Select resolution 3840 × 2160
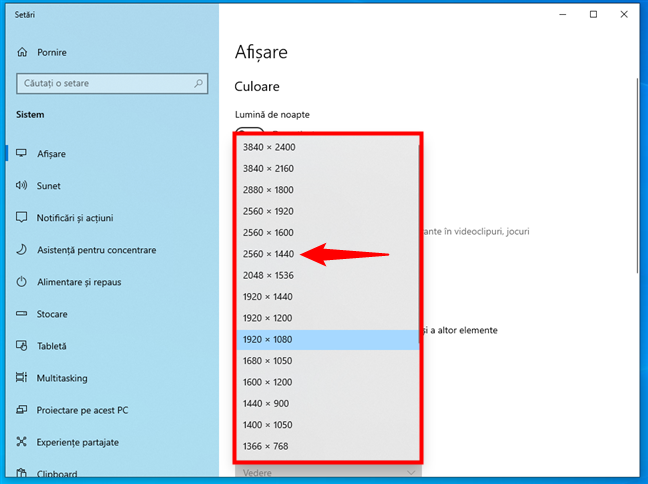648x484 pixels. pyautogui.click(x=327, y=169)
